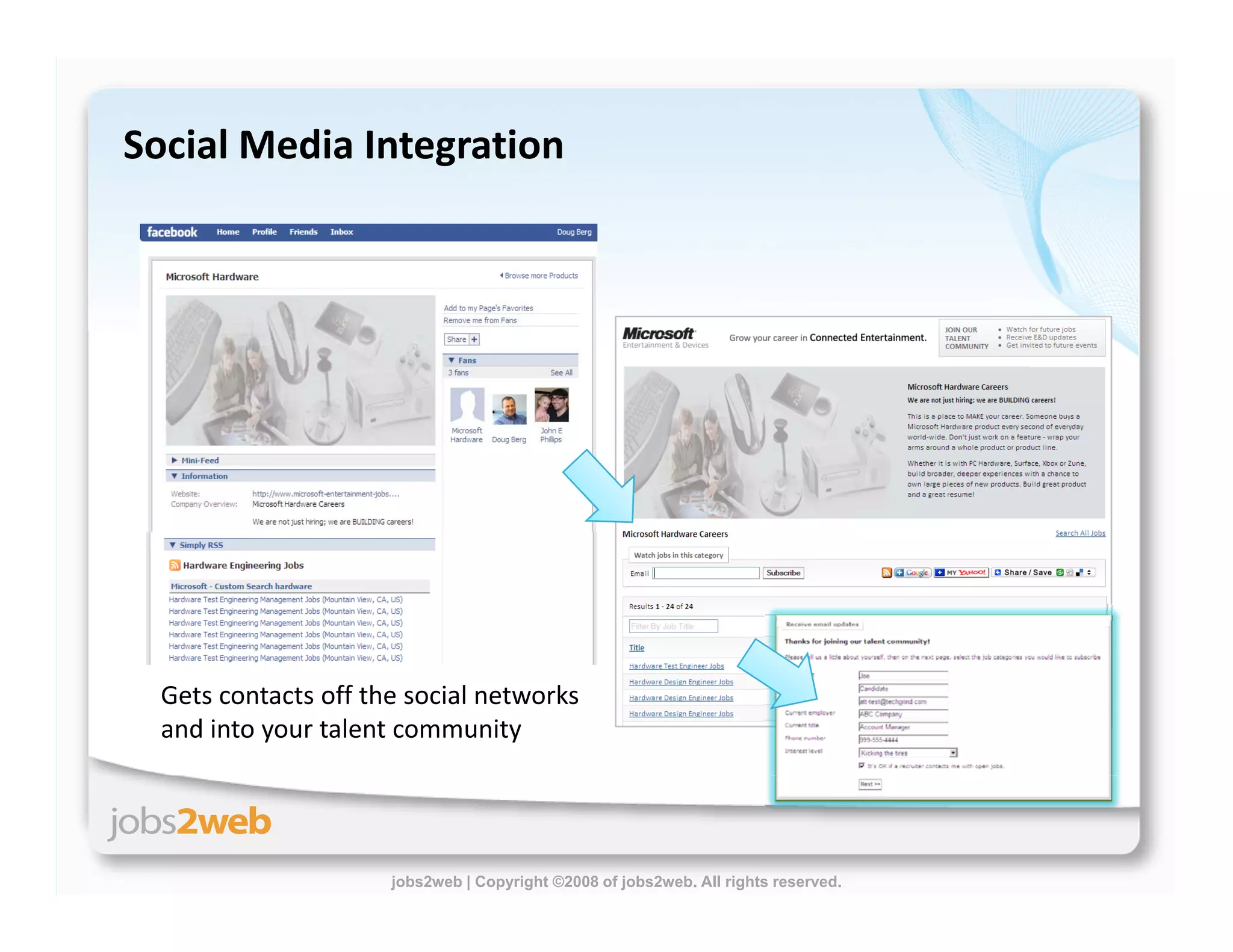Open the Profile menu in Facebook header
This screenshot has width=1233, height=952.
click(x=264, y=232)
